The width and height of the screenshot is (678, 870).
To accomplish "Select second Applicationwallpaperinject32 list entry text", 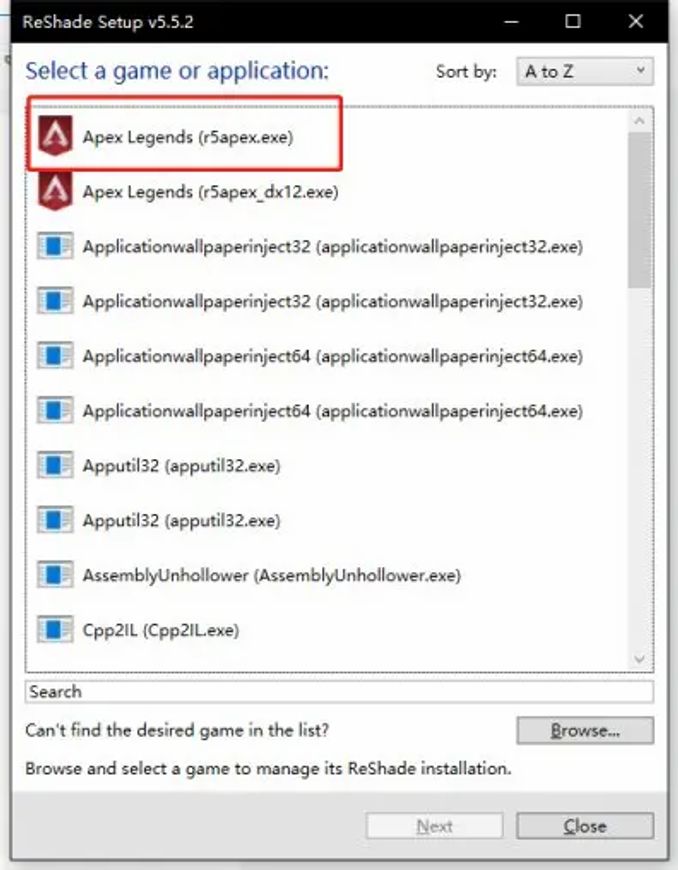I will [x=332, y=301].
